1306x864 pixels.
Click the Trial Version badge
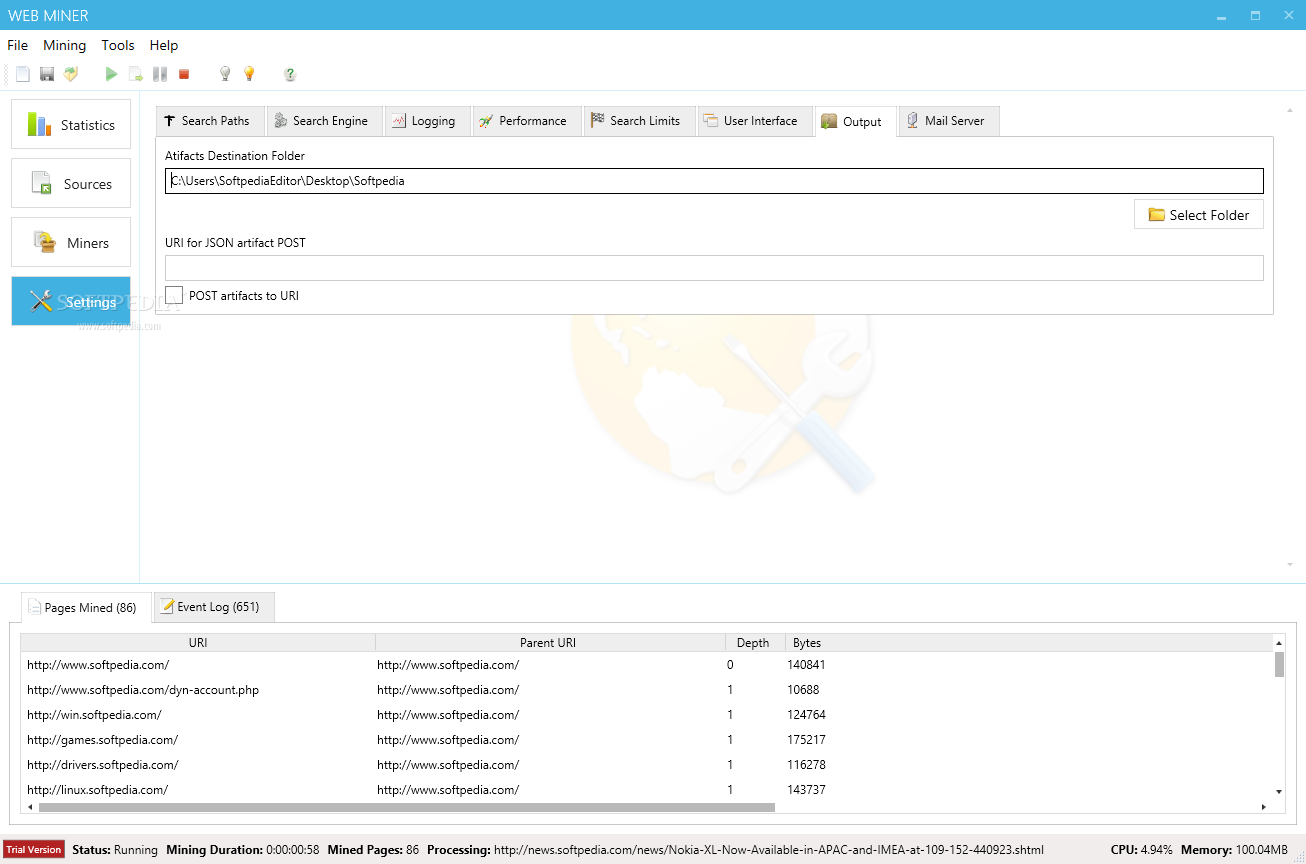[34, 850]
